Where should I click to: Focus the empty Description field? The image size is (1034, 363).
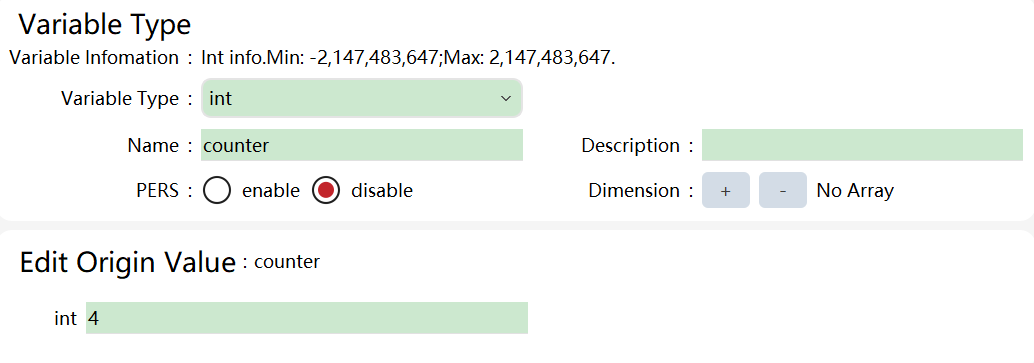click(x=862, y=145)
